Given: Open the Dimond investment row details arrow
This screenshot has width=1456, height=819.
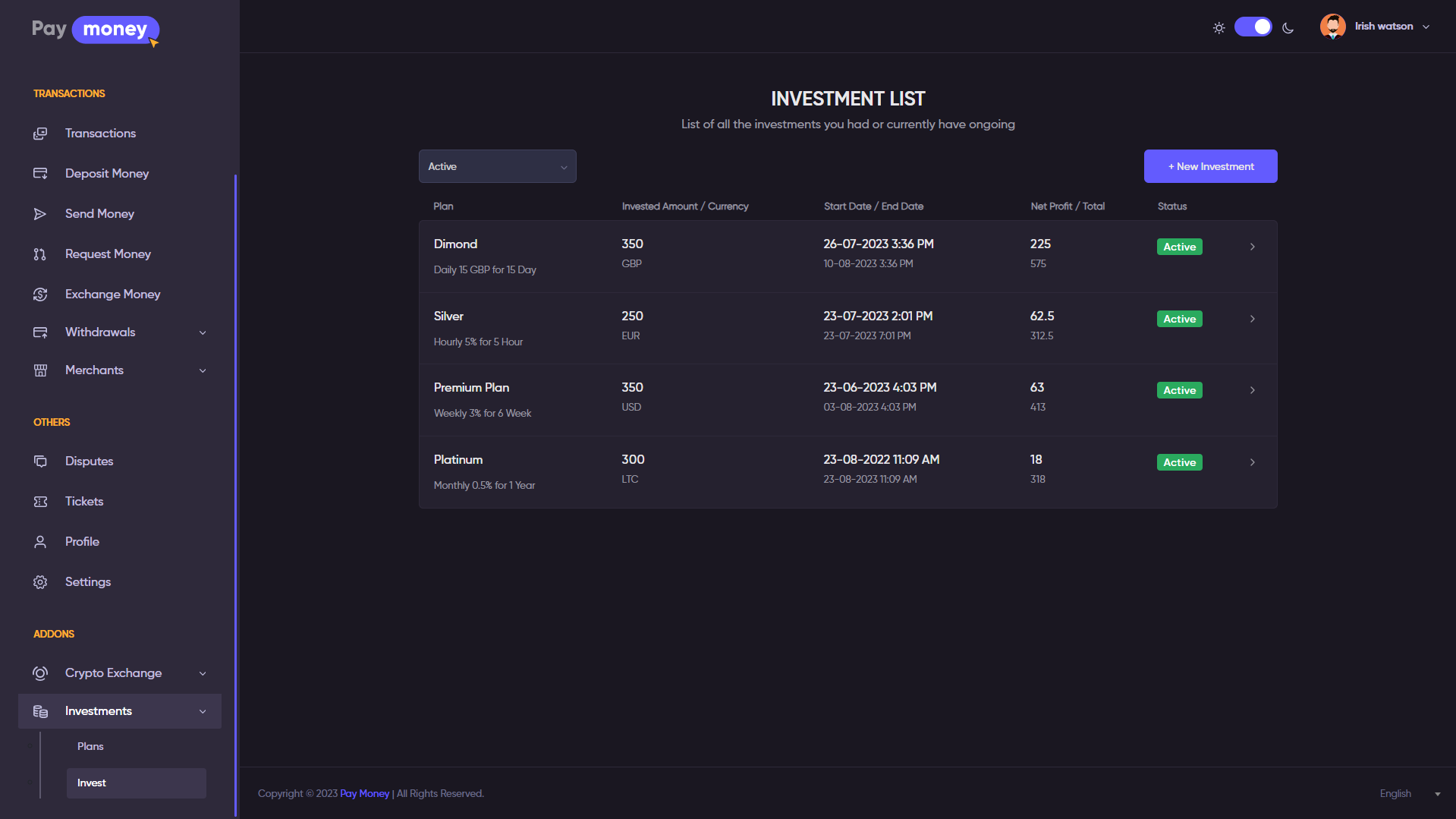Looking at the screenshot, I should pyautogui.click(x=1252, y=247).
